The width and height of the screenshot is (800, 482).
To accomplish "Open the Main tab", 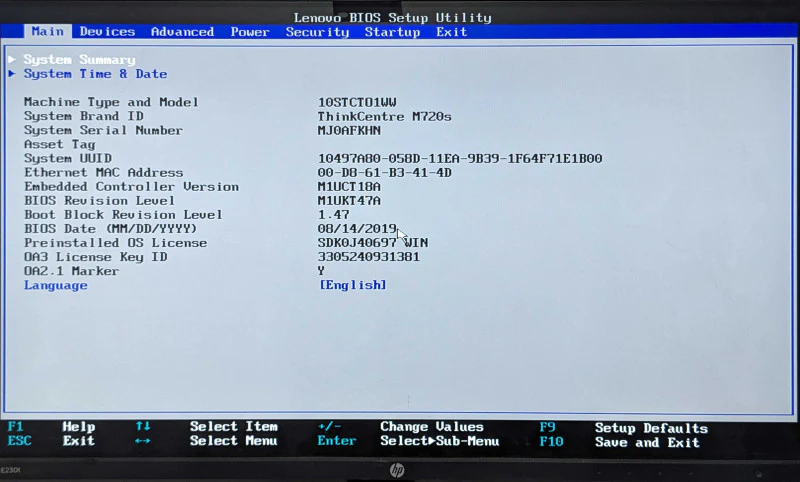I will click(x=47, y=32).
